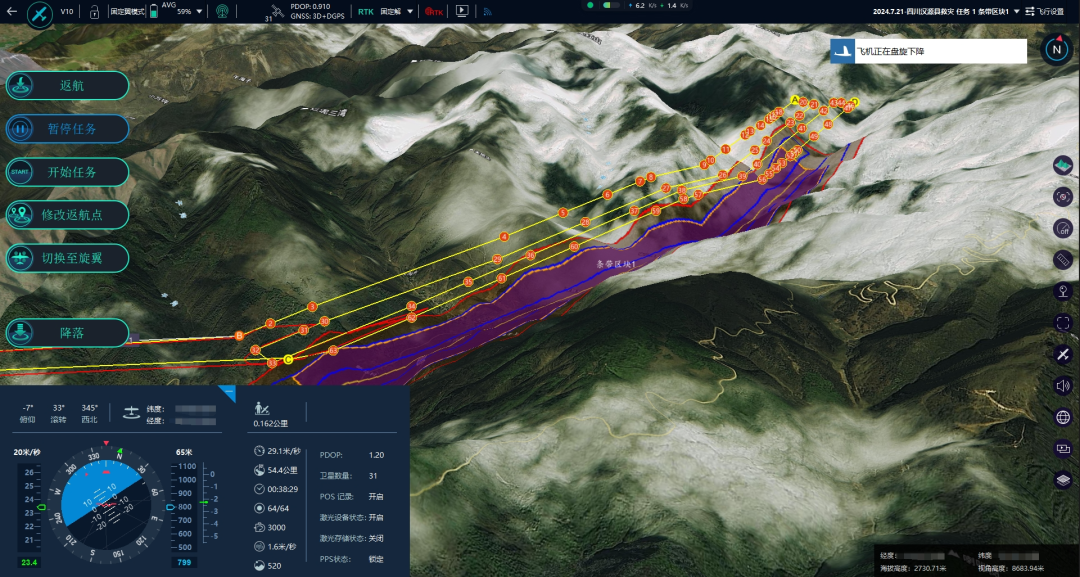Click the lock icon in top toolbar

click(93, 12)
